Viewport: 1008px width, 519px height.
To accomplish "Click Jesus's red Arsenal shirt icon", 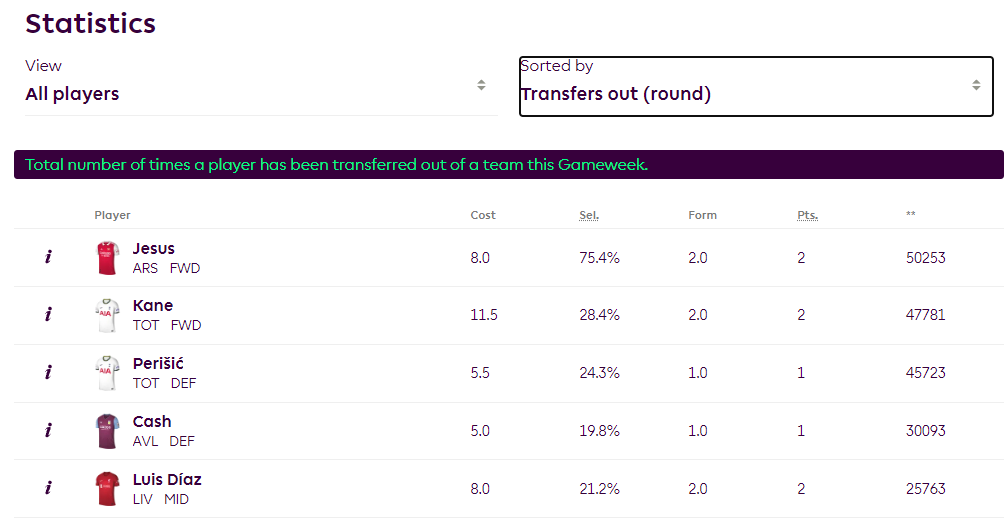I will [x=107, y=258].
